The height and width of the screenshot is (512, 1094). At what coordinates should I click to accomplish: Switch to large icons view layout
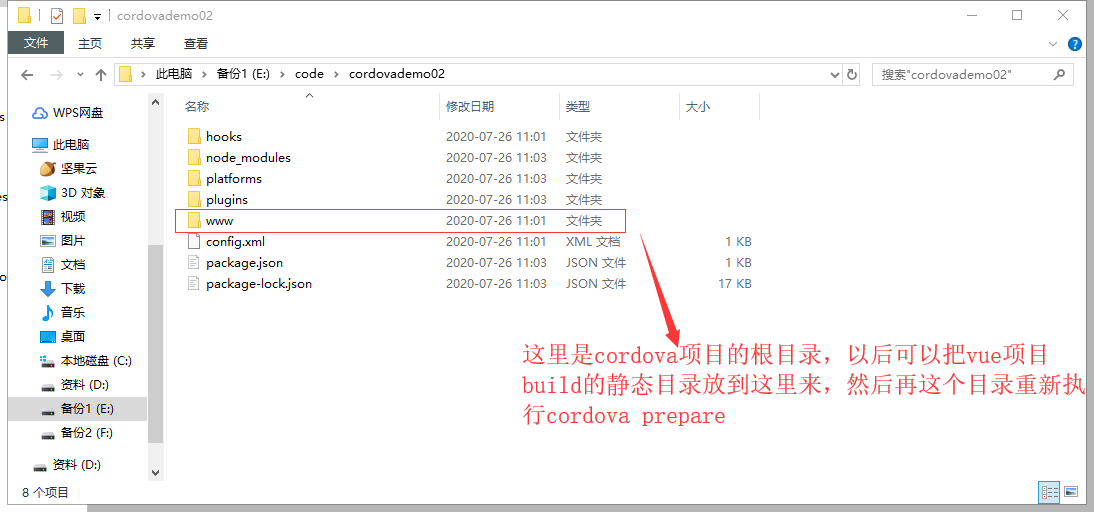tap(1072, 491)
